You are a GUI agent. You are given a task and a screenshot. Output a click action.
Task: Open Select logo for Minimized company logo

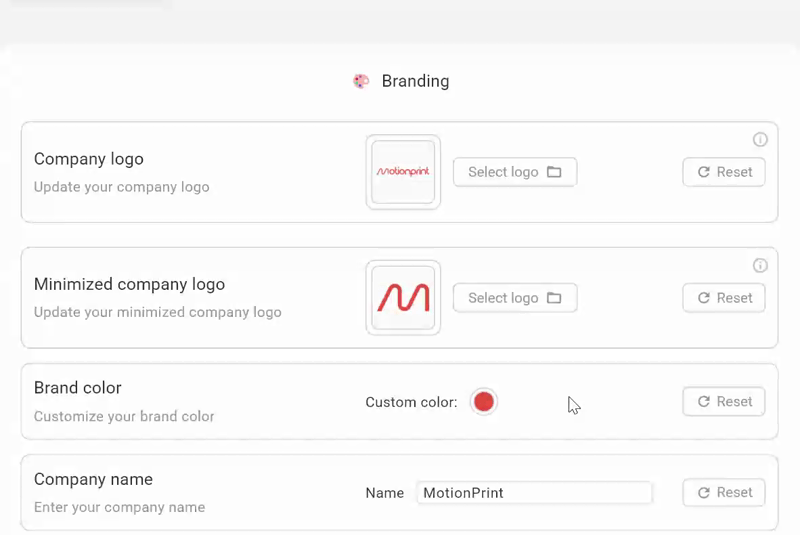pos(515,298)
